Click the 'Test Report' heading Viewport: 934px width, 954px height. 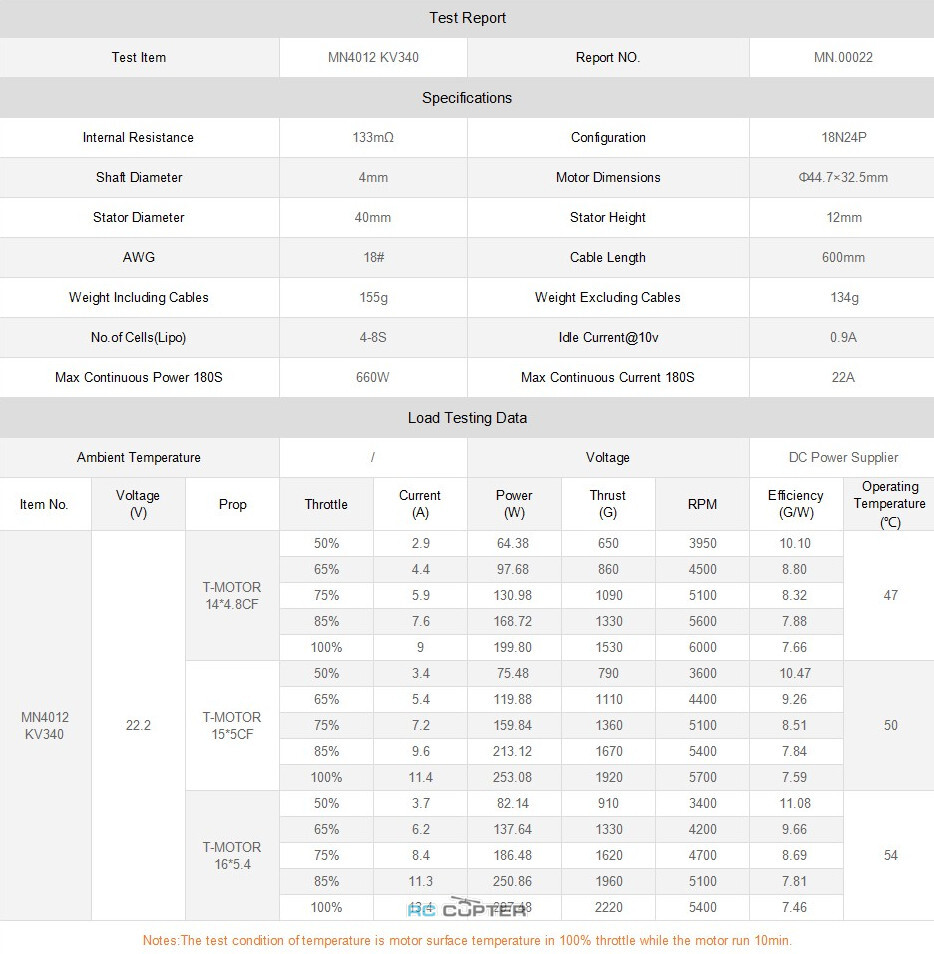coord(467,18)
